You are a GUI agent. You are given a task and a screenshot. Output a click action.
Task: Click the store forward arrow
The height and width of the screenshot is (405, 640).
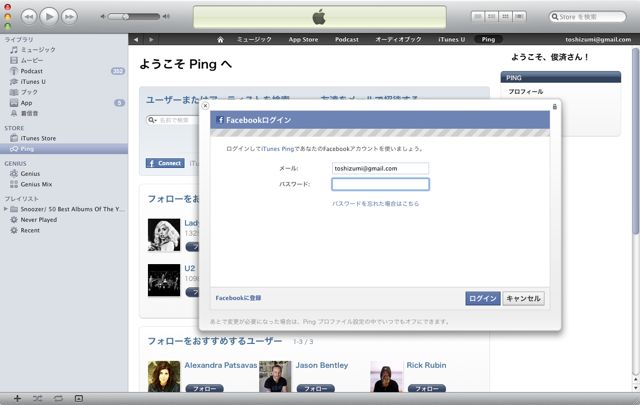click(x=151, y=40)
